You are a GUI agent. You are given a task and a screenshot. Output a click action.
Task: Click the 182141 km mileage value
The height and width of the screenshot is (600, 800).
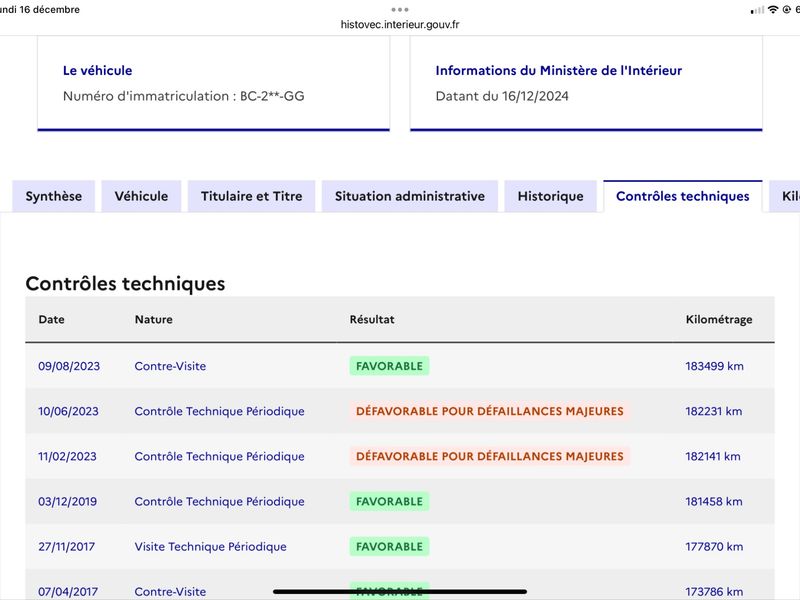coord(713,456)
